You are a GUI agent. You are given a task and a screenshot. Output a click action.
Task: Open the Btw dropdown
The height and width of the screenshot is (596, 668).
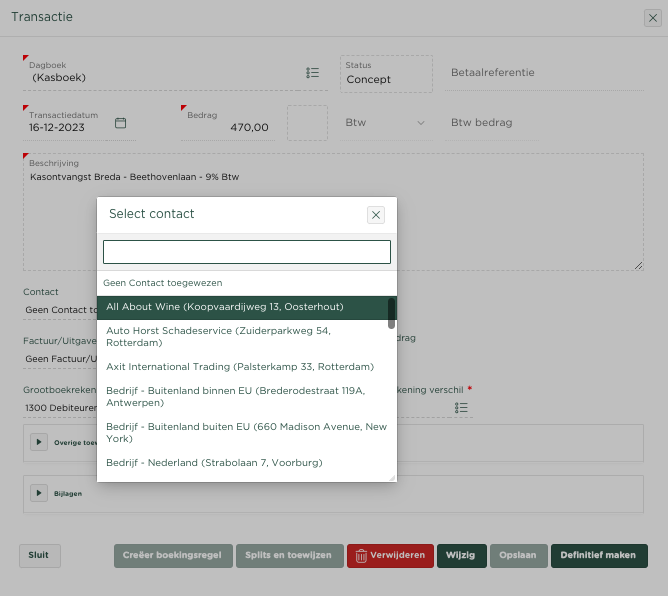tap(385, 123)
